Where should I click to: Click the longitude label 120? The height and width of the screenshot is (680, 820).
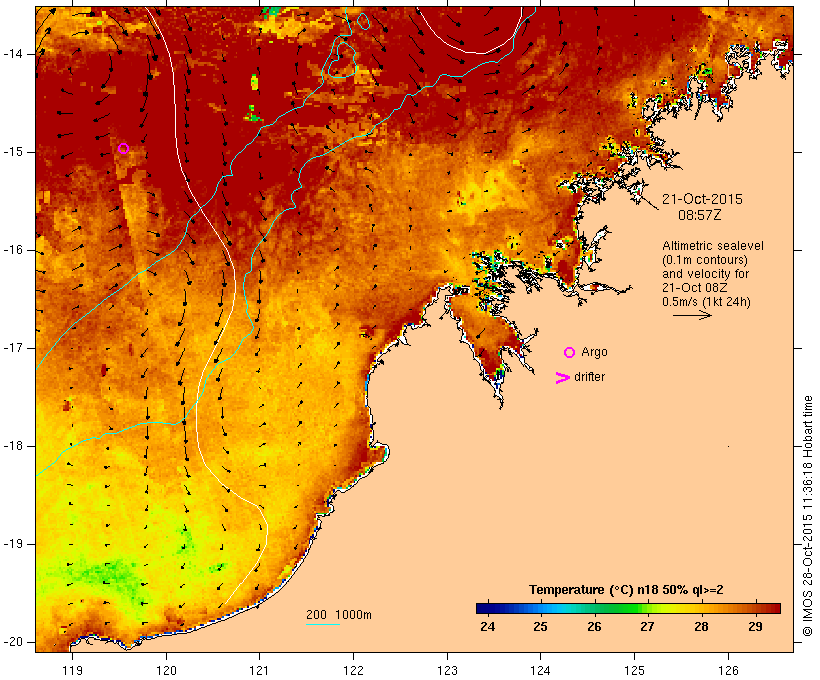click(166, 671)
